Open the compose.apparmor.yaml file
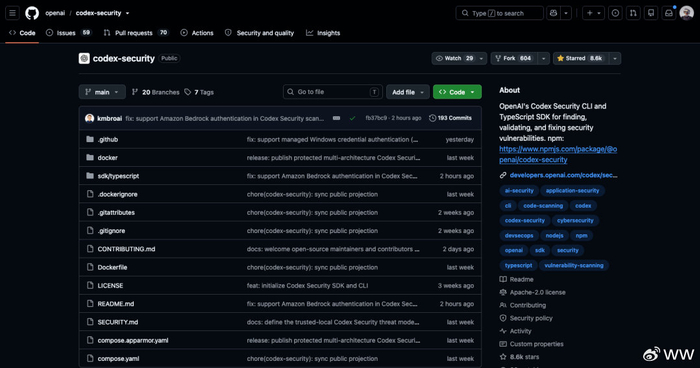Screen dimensions: 700x368 (x=133, y=340)
